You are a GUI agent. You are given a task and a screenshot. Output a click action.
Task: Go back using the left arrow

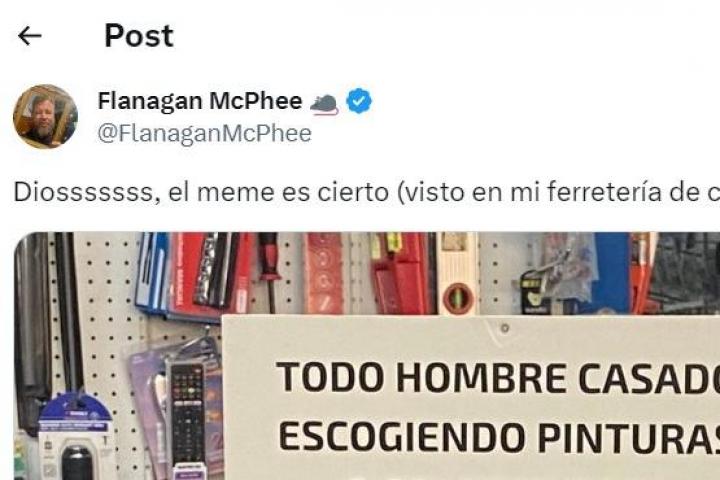point(30,36)
